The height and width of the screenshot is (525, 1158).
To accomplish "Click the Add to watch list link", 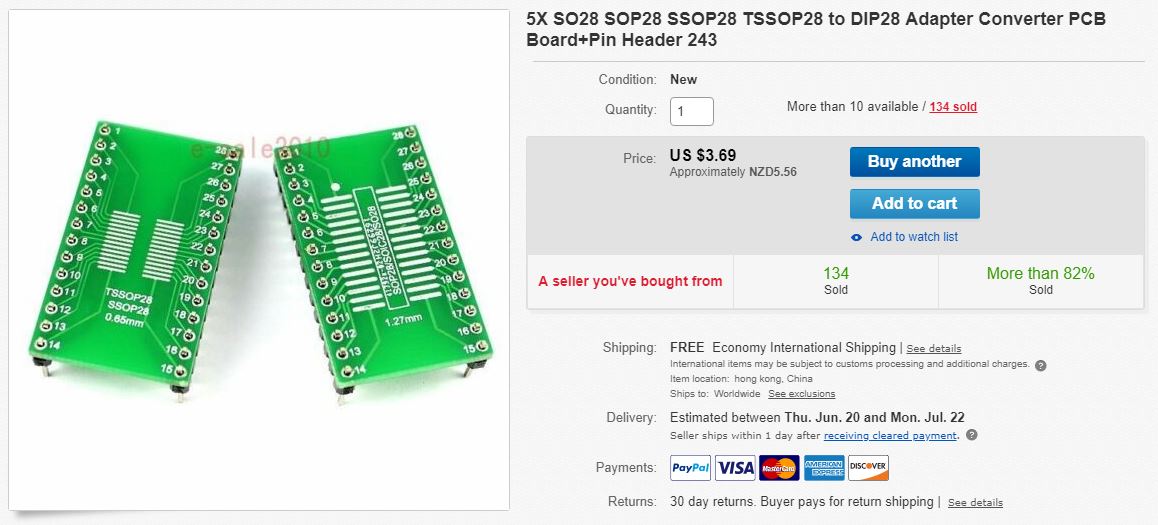I will 914,237.
